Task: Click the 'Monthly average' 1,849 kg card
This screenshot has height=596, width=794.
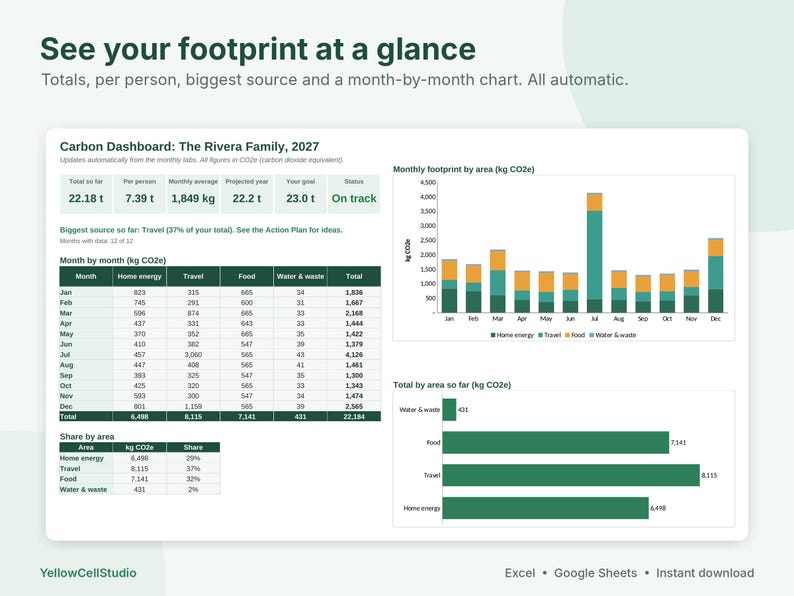Action: [x=193, y=194]
